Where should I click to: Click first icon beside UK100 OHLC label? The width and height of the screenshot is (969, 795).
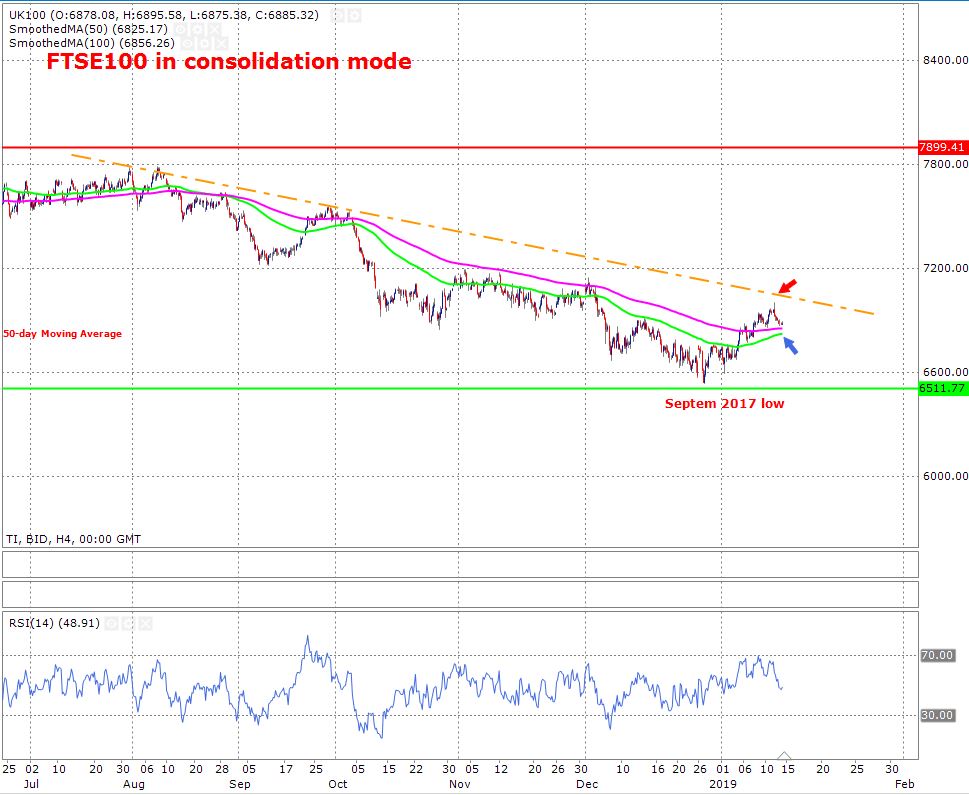[339, 17]
